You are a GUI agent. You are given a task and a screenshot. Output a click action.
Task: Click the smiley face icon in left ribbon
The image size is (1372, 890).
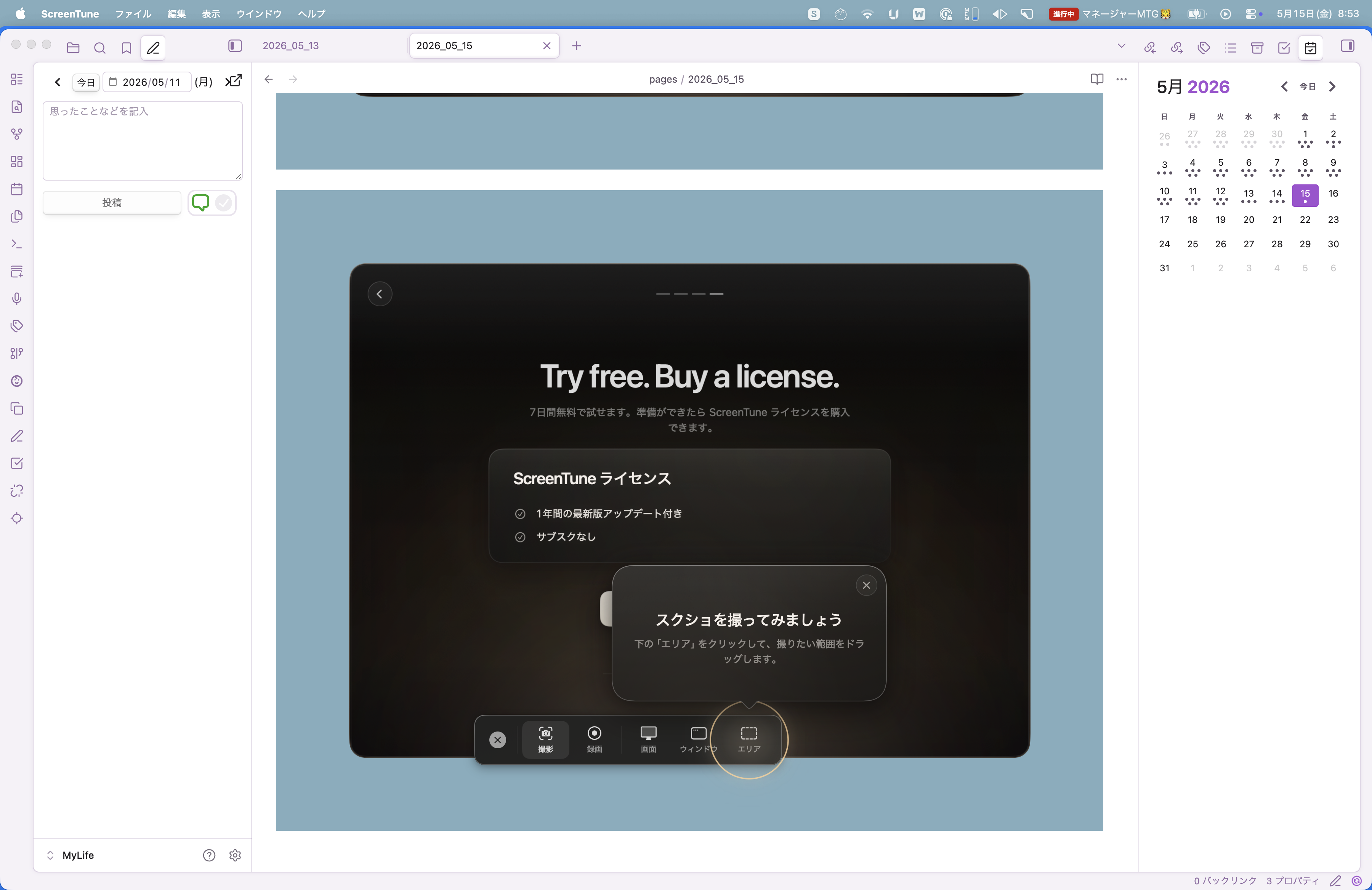17,381
